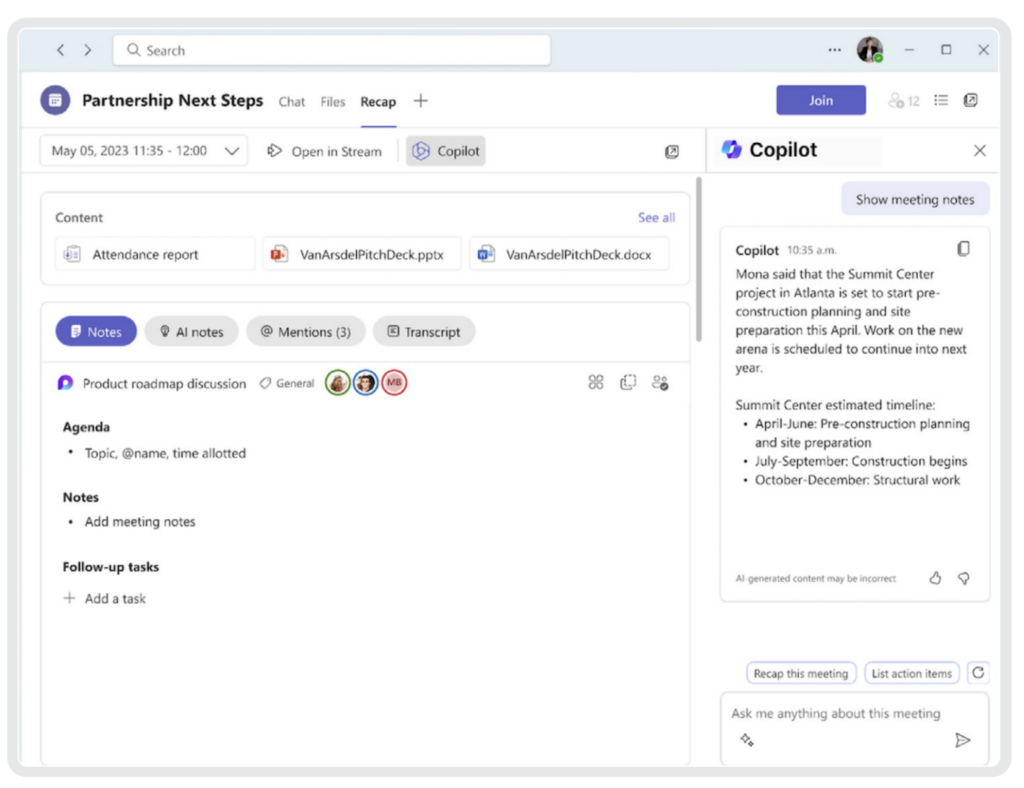Click the meeting calendar icon beside title
1024x788 pixels.
point(56,101)
